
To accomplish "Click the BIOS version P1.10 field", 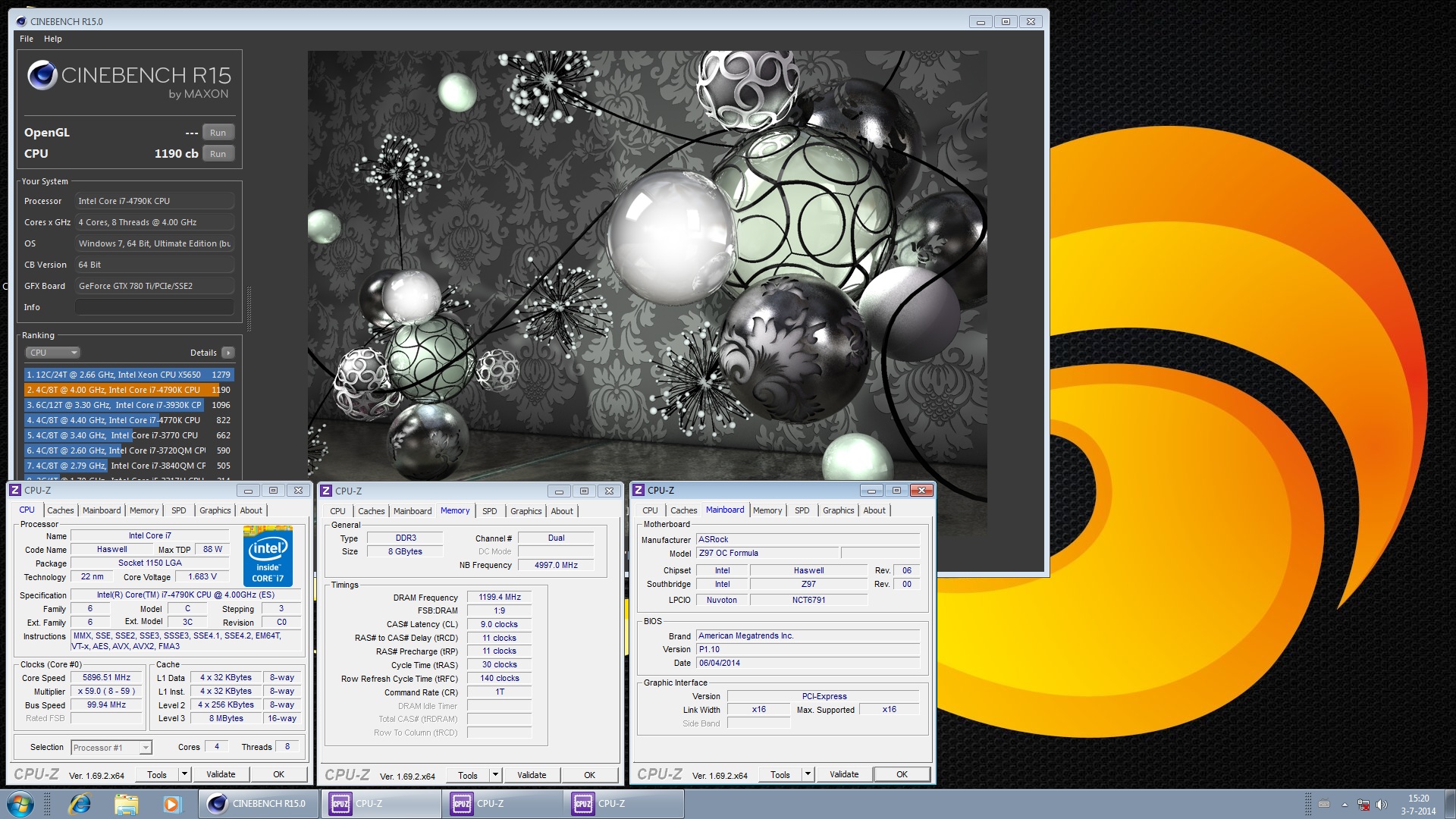I will 808,650.
